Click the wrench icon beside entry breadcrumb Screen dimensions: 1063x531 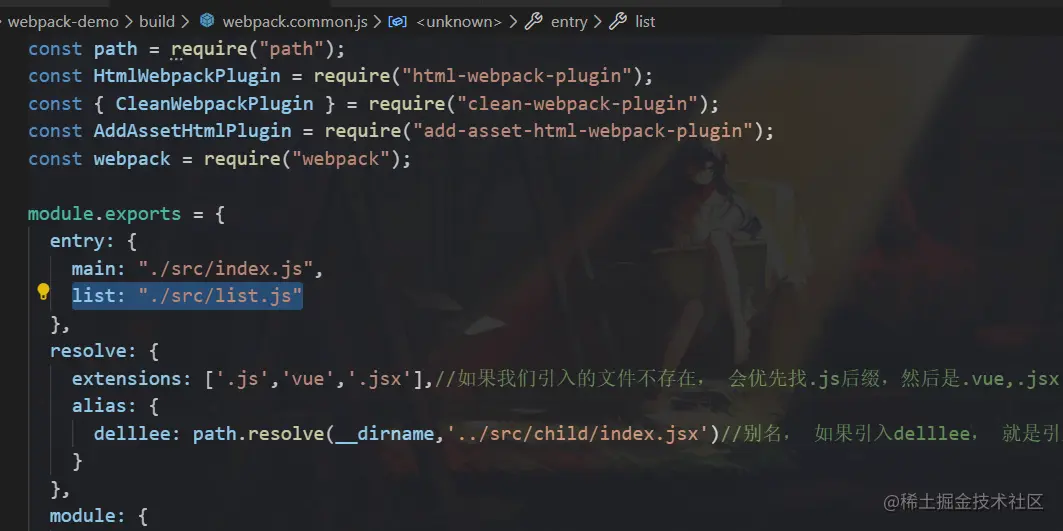click(x=534, y=22)
